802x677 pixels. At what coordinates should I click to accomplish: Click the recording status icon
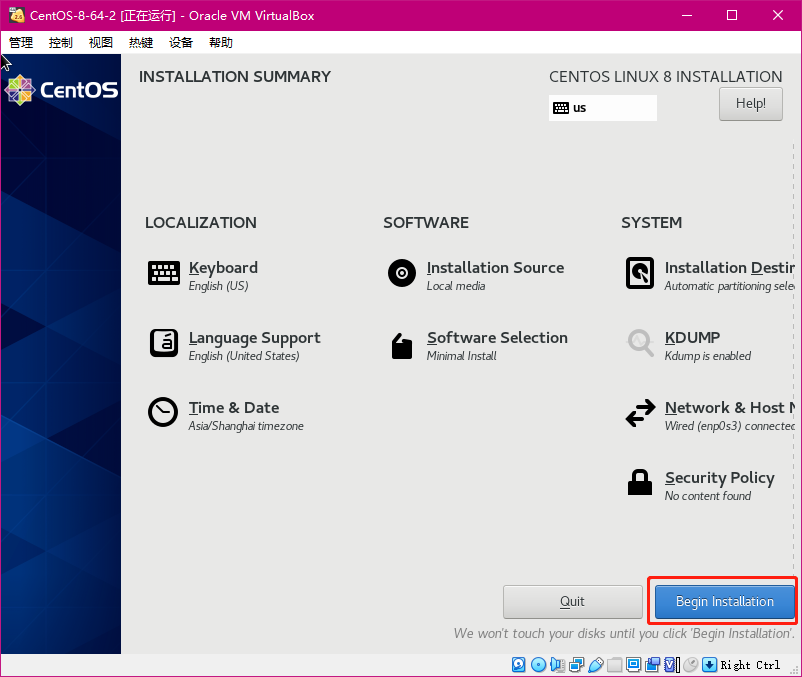(653, 665)
